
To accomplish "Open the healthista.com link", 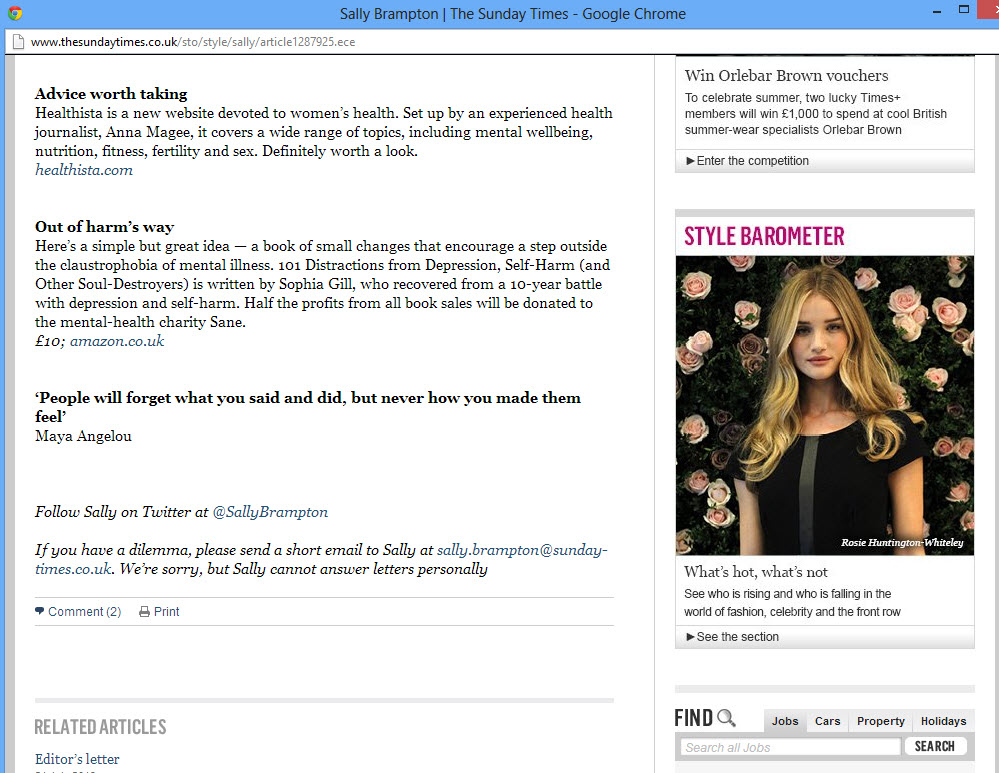I will [84, 170].
